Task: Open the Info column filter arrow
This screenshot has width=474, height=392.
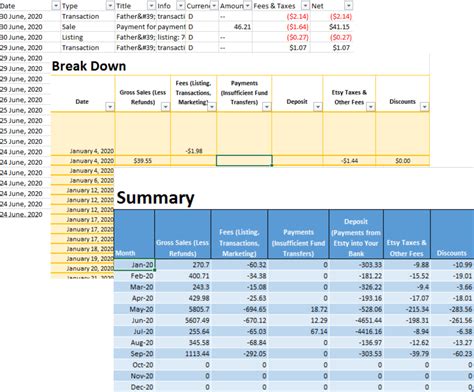Action: point(180,6)
